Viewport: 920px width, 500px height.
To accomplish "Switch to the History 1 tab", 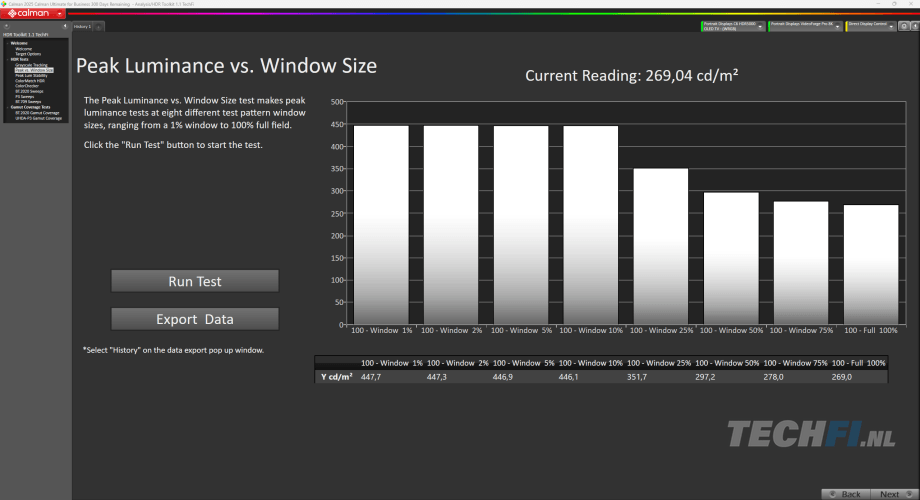I will tap(83, 27).
